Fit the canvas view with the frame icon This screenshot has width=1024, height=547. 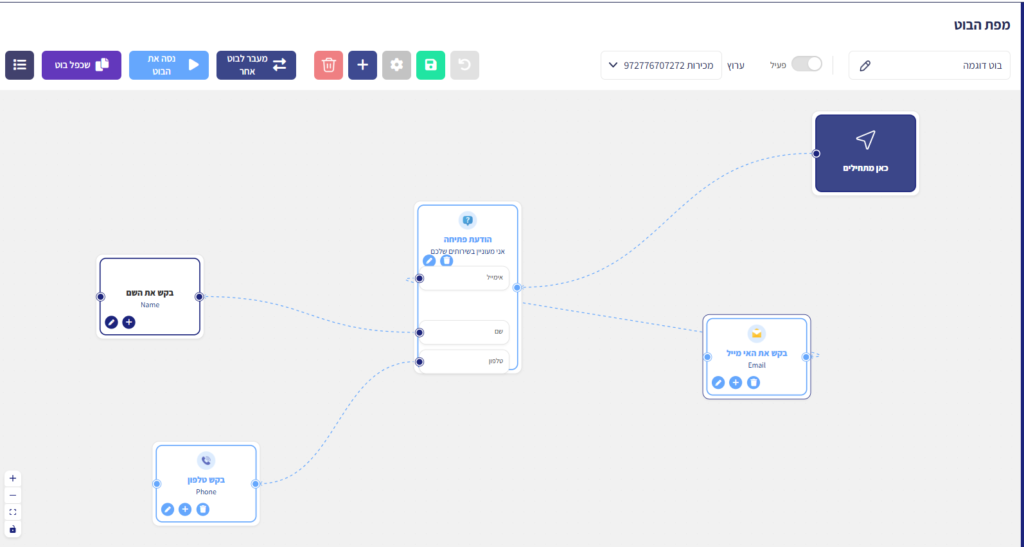(12, 512)
